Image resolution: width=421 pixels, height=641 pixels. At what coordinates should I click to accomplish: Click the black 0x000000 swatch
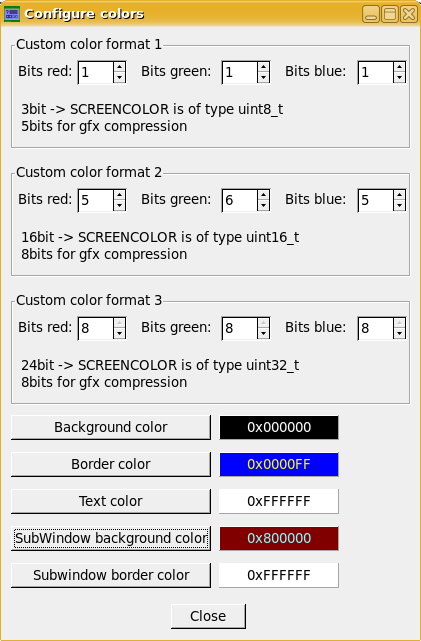click(279, 427)
